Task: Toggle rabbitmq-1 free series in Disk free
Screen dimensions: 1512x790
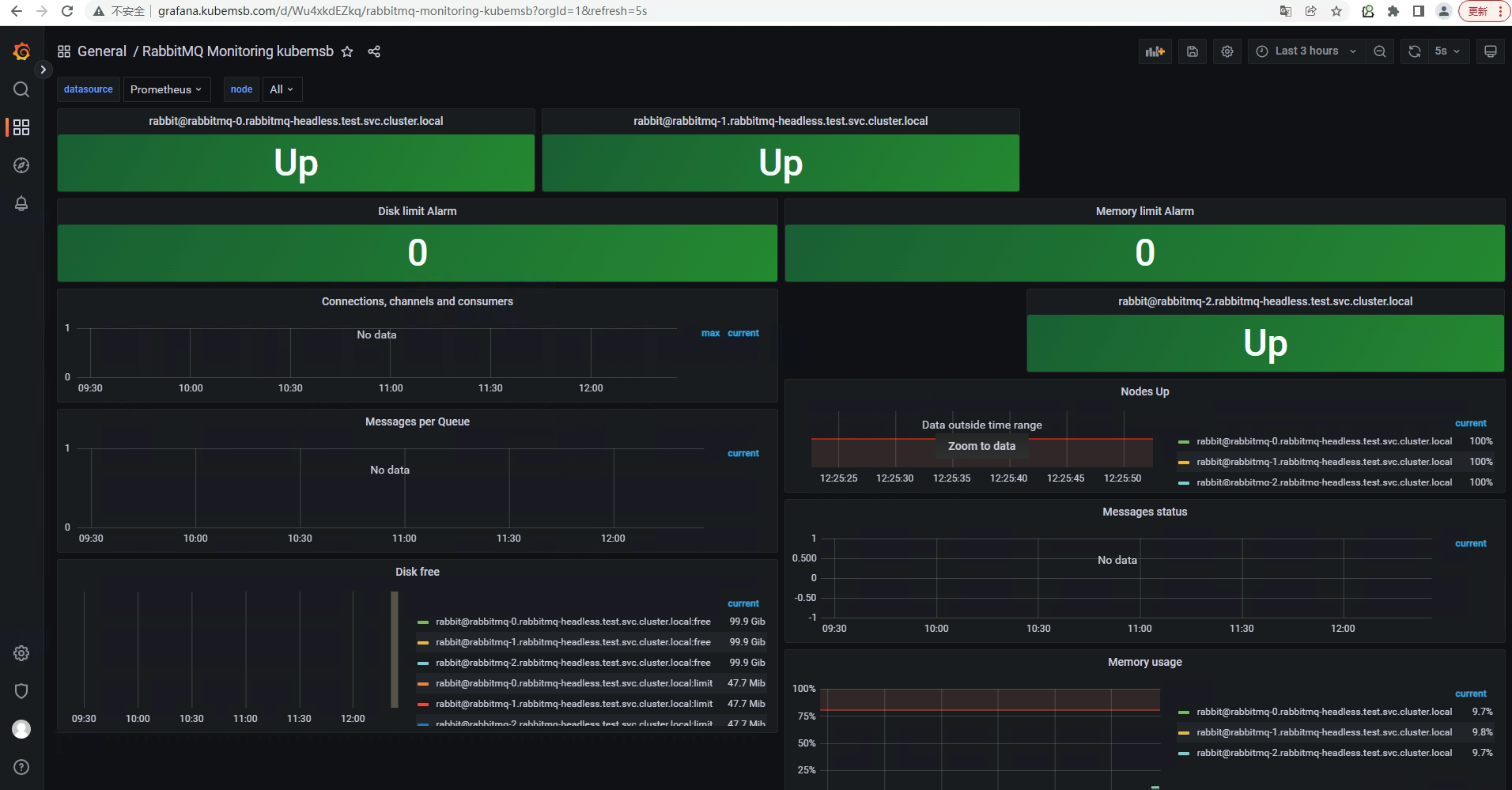Action: (x=573, y=642)
